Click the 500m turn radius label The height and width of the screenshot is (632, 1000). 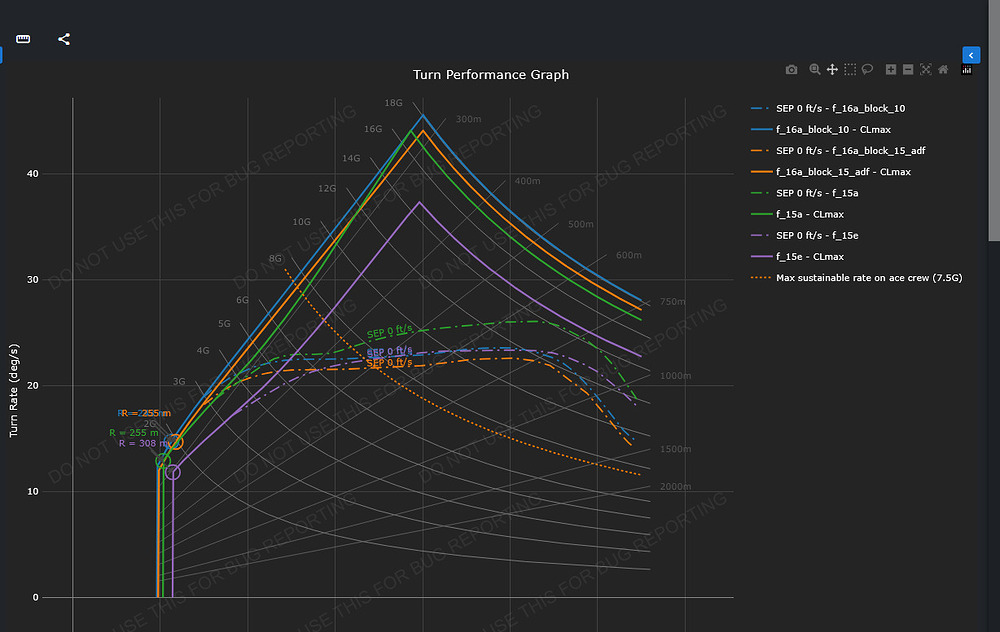click(x=580, y=224)
